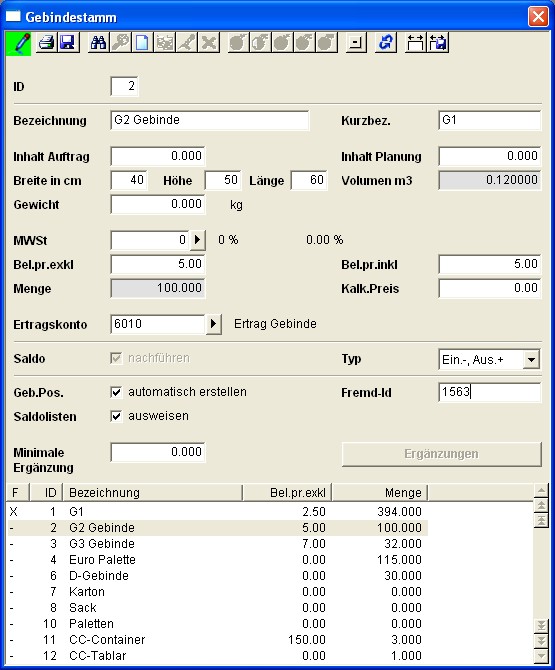Toggle the 'ausweisen' Saldolisten checkbox
555x670 pixels.
(x=116, y=416)
